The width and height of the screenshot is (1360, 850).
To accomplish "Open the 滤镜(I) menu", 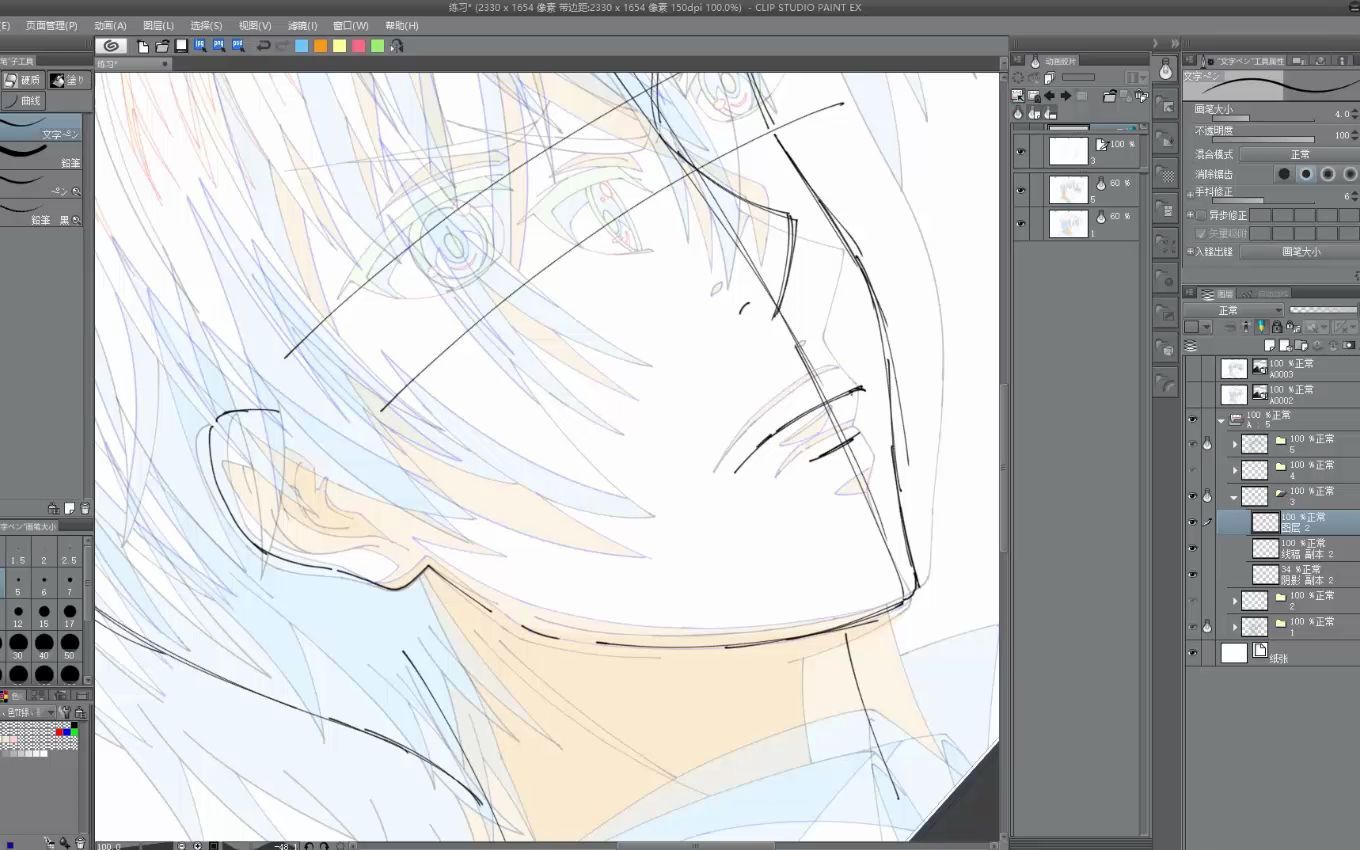I will pos(302,25).
